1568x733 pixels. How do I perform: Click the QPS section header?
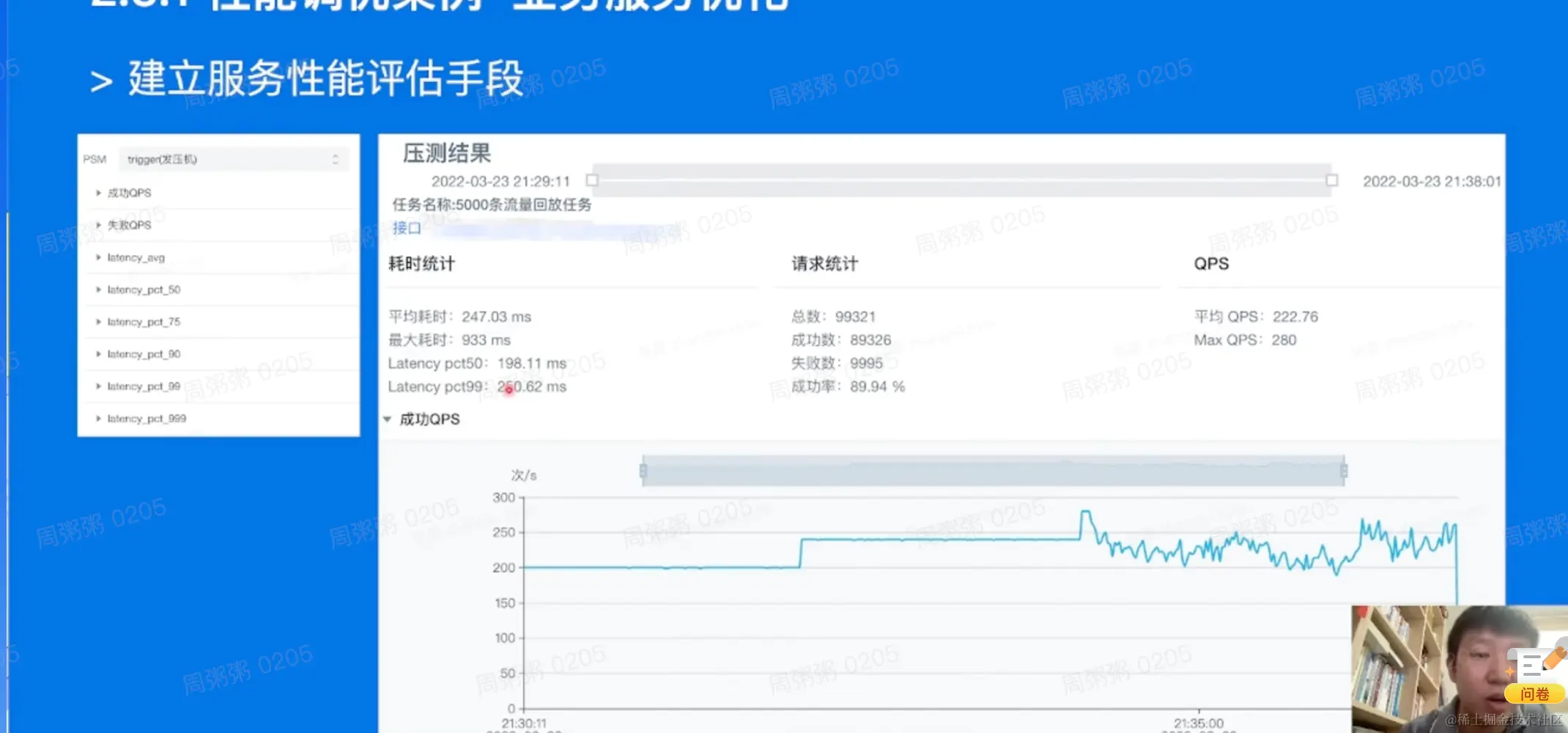[1211, 264]
